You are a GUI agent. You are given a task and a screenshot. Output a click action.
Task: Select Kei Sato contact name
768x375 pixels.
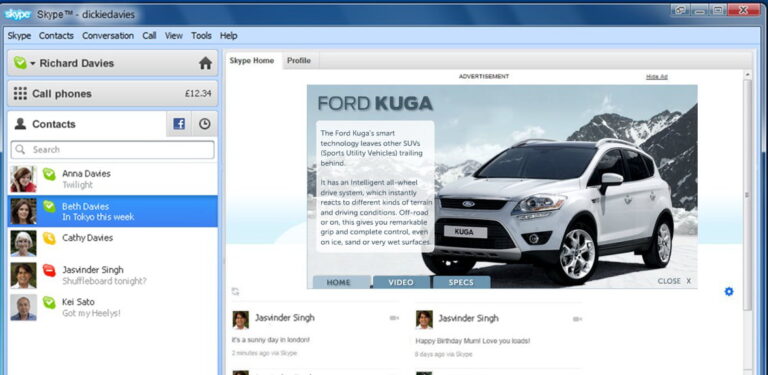point(78,302)
